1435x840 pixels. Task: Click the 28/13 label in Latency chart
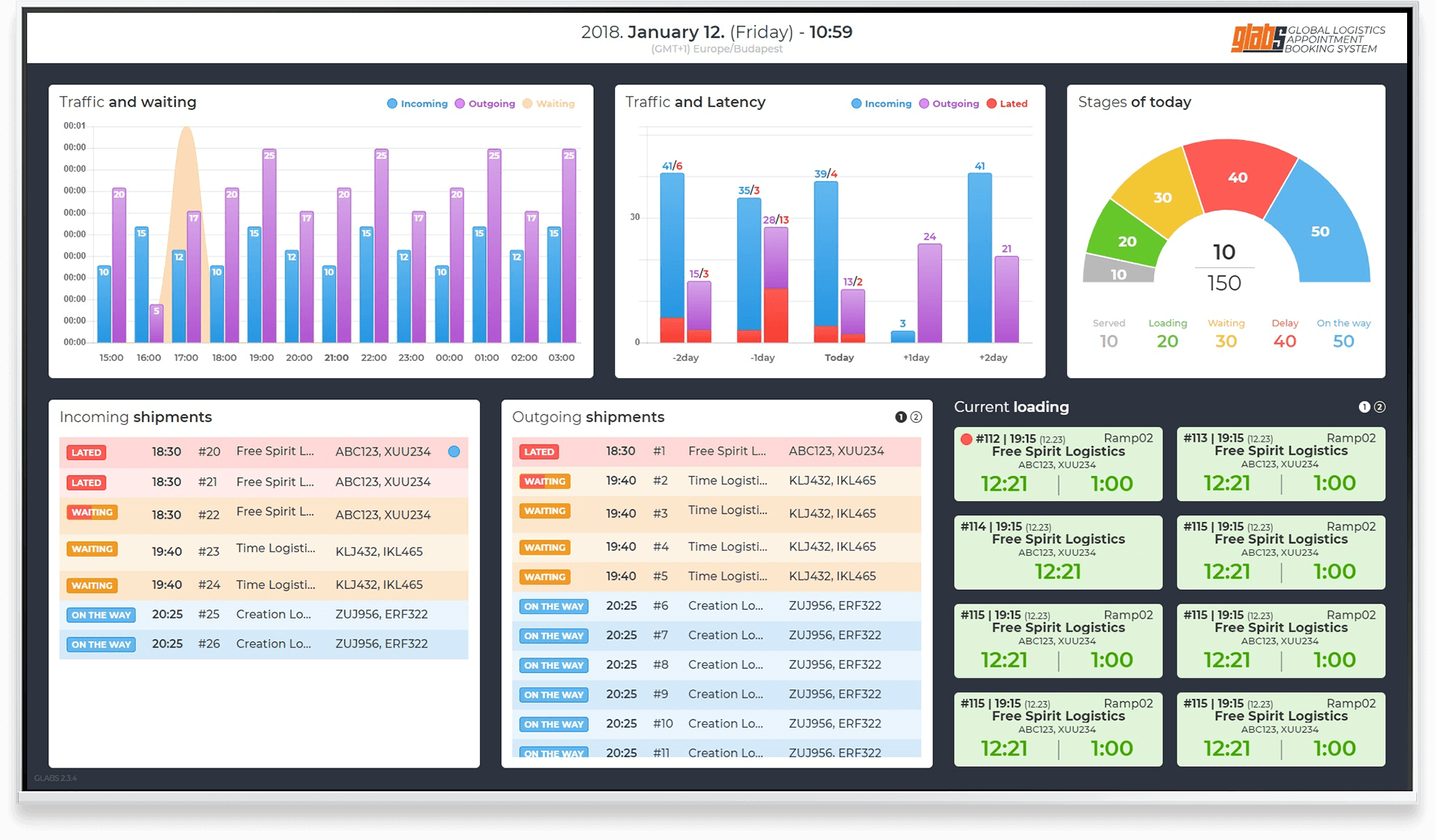coord(776,220)
